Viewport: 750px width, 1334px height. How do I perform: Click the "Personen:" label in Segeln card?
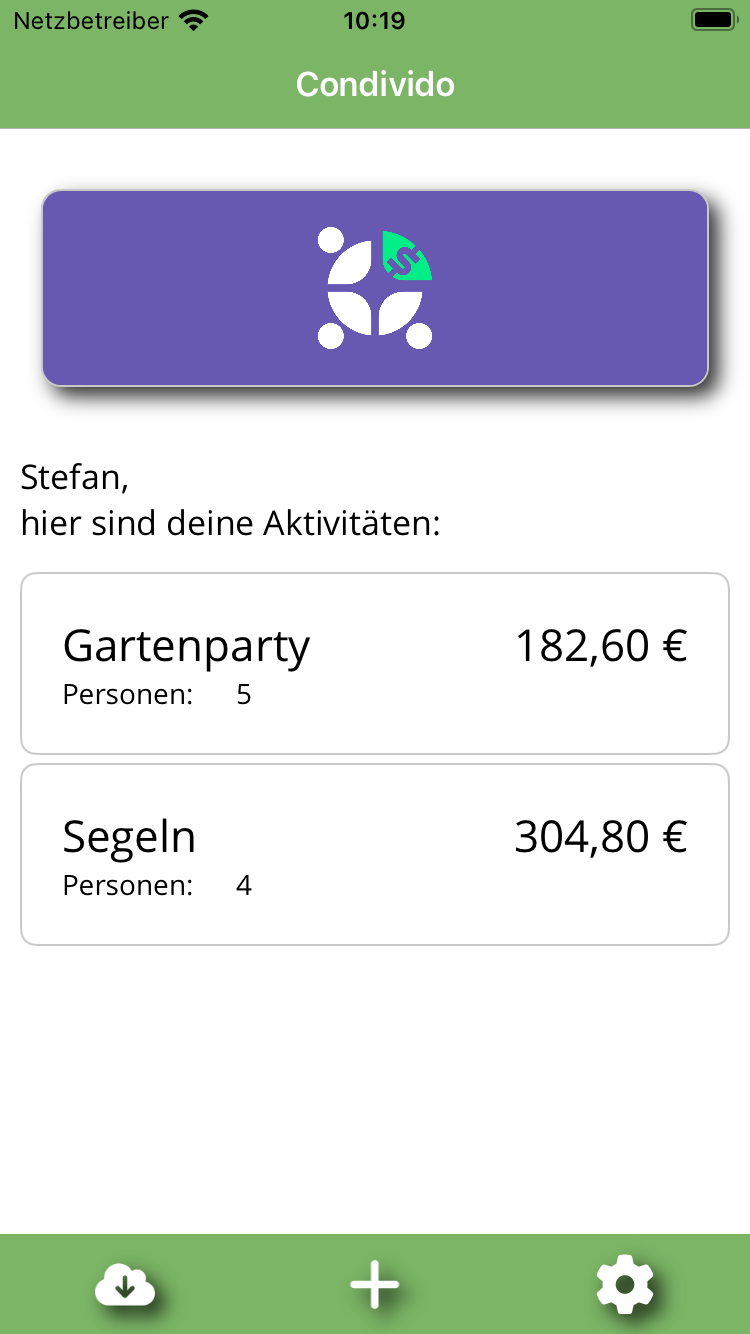click(x=127, y=885)
